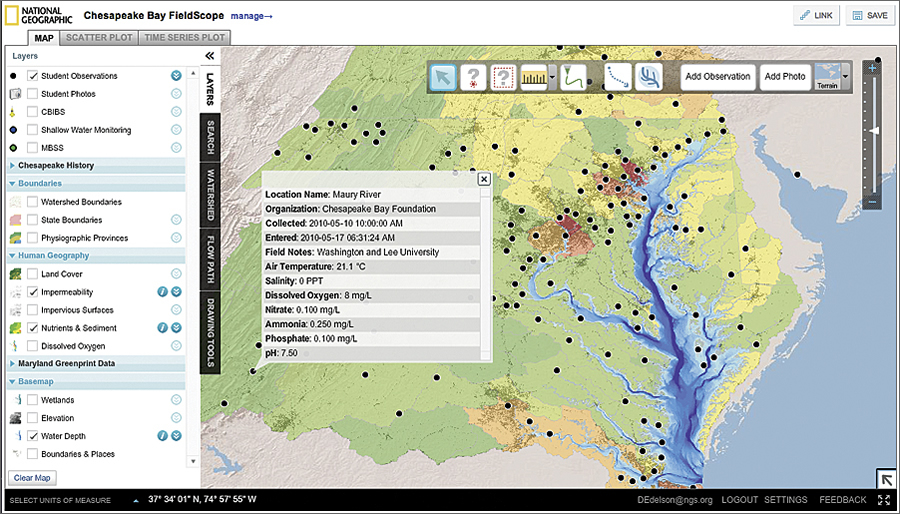
Task: Open the SEARCH vertical tab
Action: 210,137
